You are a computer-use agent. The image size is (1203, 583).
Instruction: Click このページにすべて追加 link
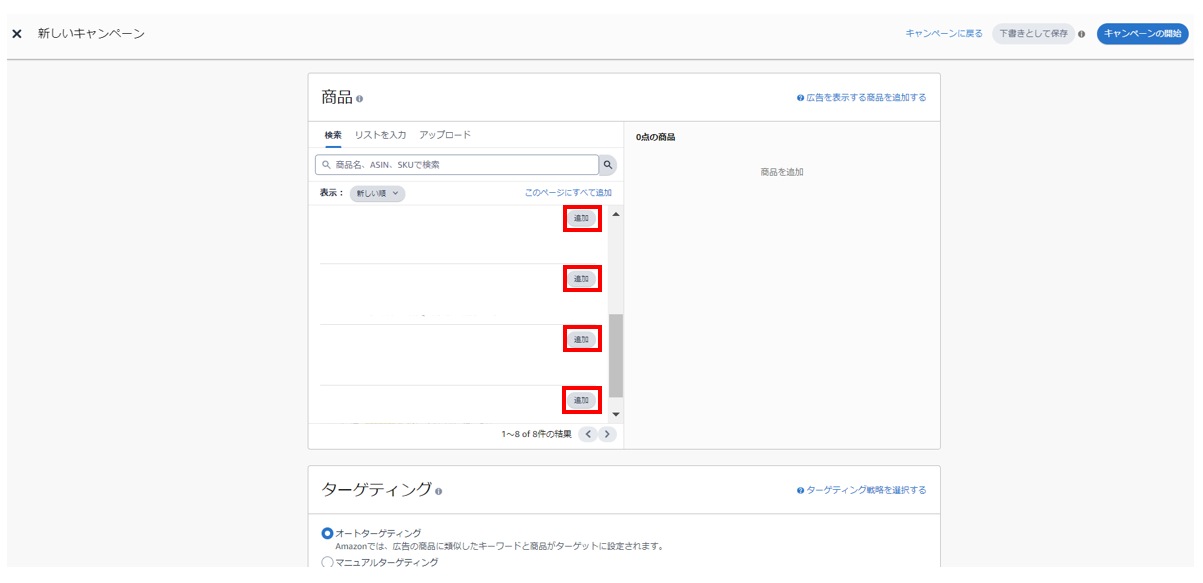[x=568, y=193]
